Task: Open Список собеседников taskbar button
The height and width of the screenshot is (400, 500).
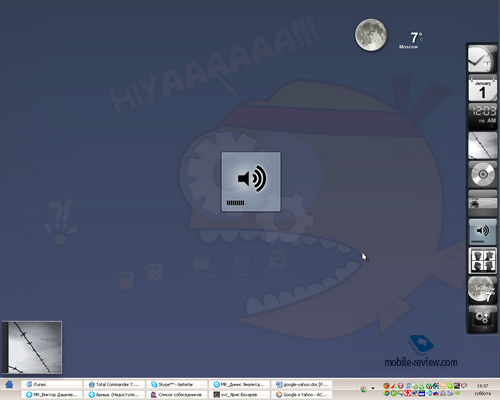Action: [177, 394]
